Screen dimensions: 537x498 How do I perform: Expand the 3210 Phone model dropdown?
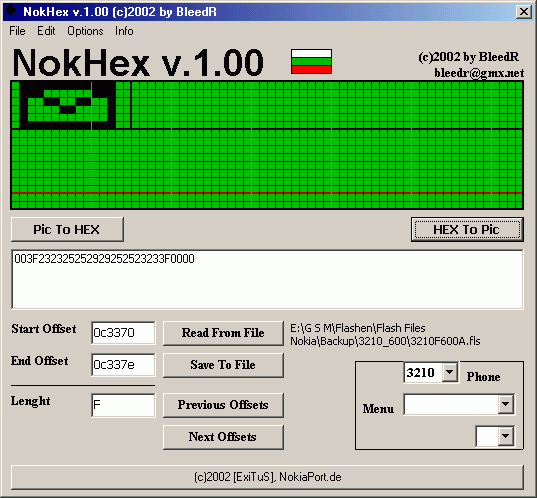450,372
